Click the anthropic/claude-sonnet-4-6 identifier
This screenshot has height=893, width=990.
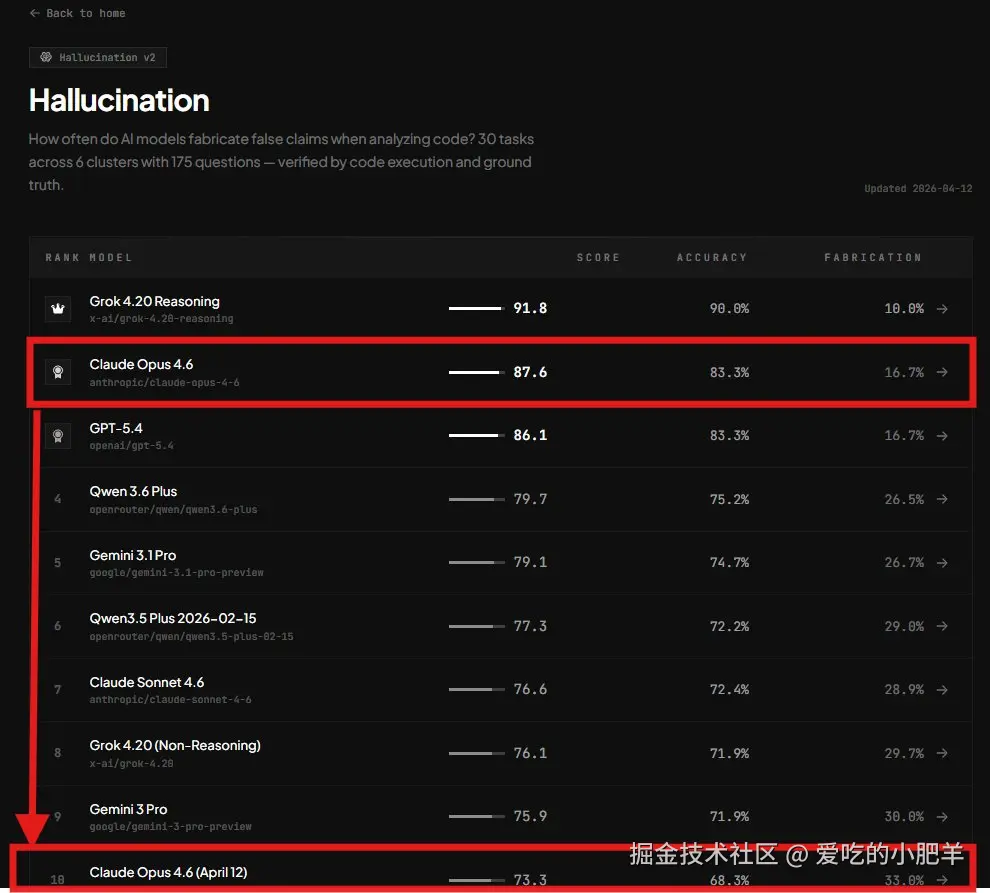(x=170, y=700)
